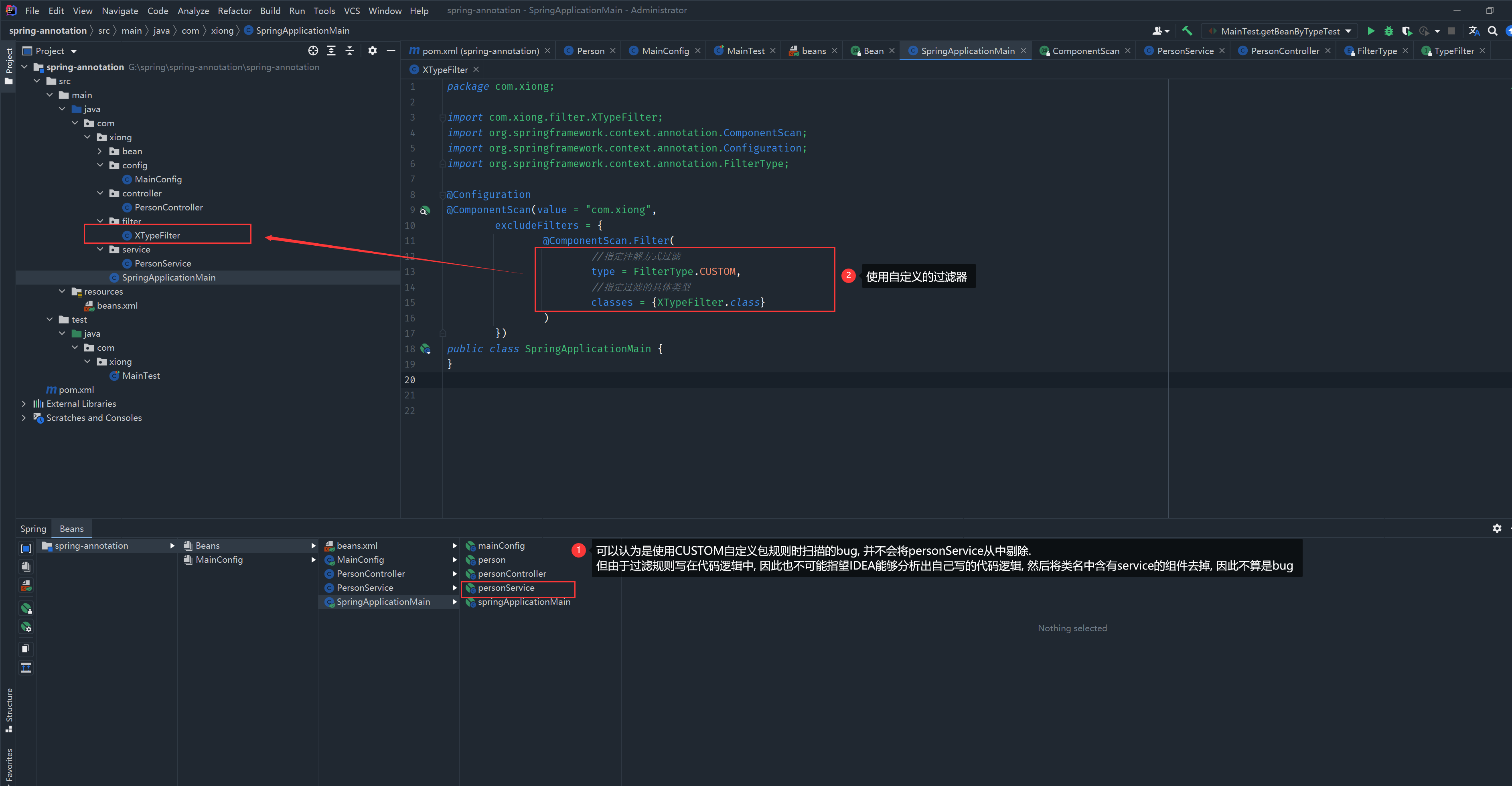Image resolution: width=1512 pixels, height=786 pixels.
Task: Toggle Show Modules in Spring Beans toolbar
Action: [26, 548]
